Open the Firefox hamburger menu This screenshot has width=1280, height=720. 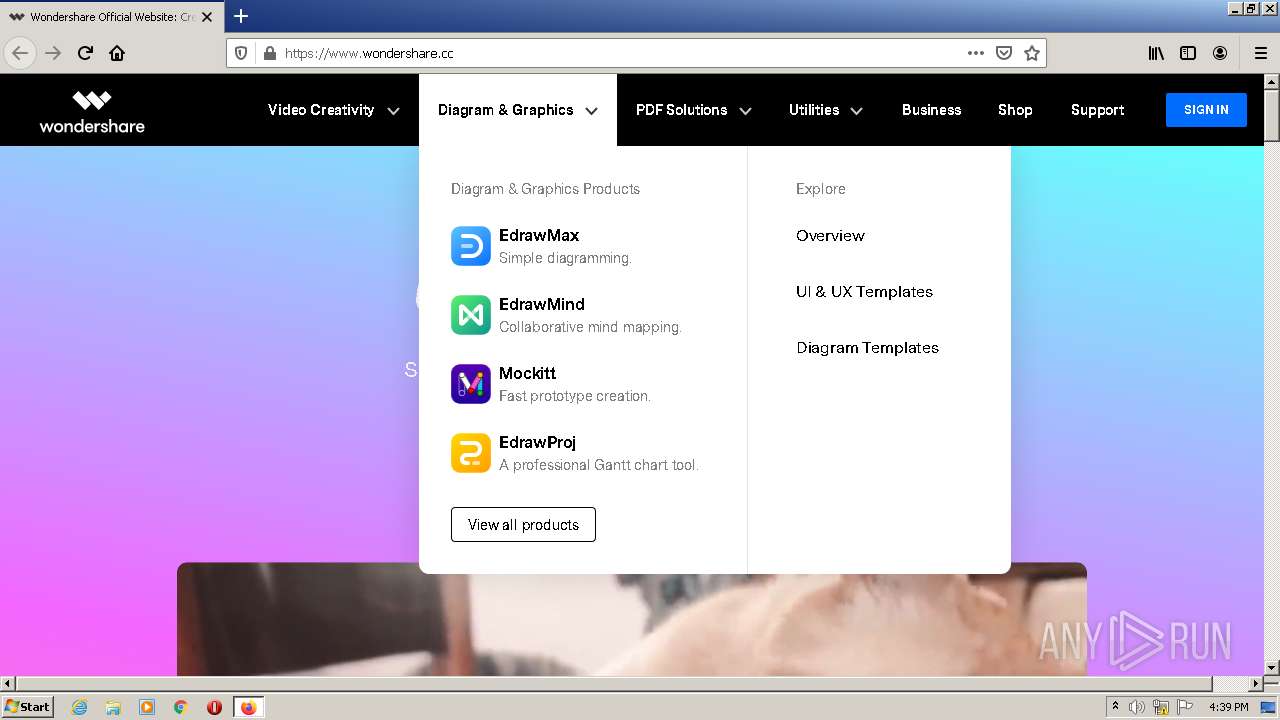pyautogui.click(x=1260, y=53)
